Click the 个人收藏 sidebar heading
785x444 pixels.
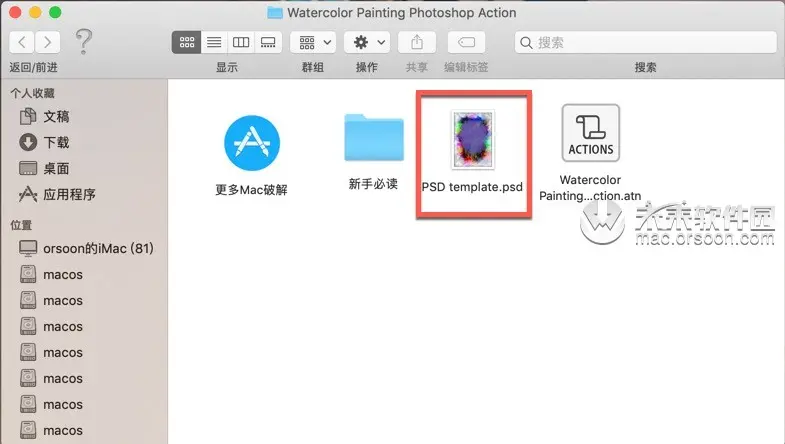pyautogui.click(x=33, y=93)
